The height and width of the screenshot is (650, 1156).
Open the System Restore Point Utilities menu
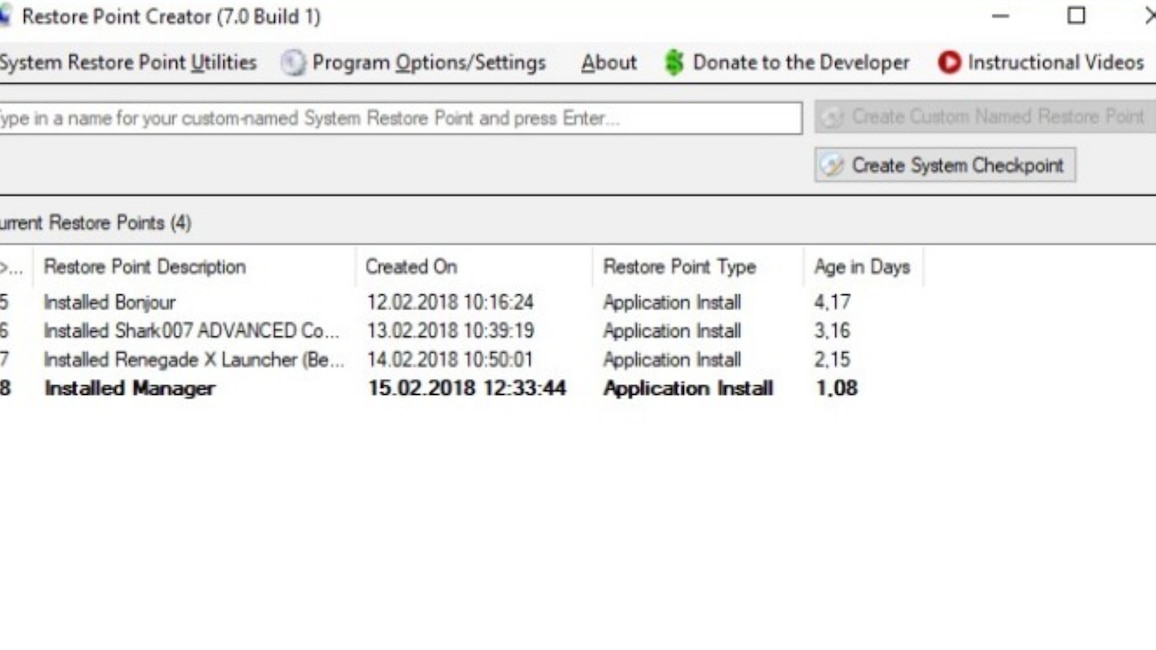[128, 62]
